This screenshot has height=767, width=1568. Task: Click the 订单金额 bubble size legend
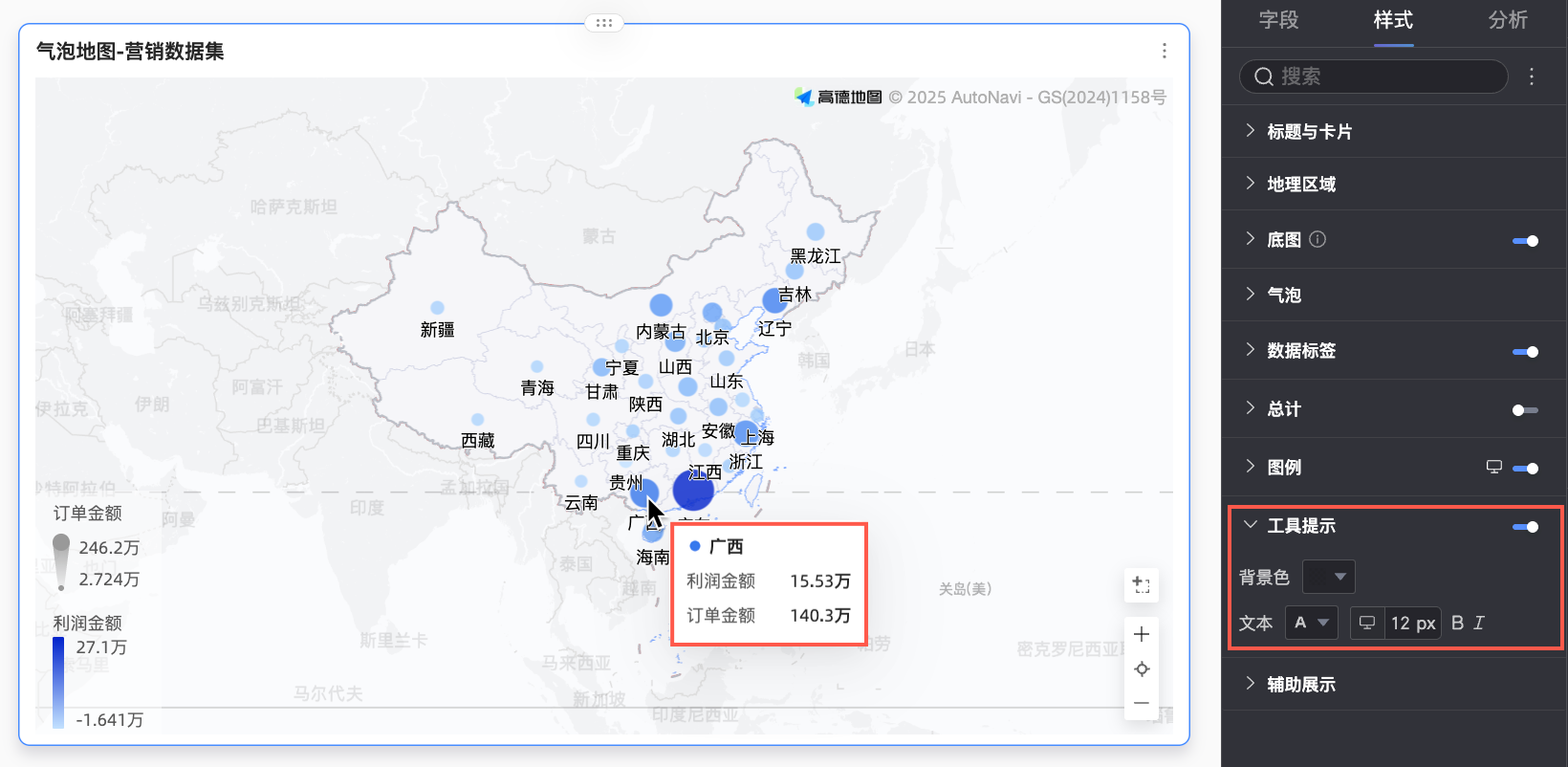pyautogui.click(x=61, y=562)
